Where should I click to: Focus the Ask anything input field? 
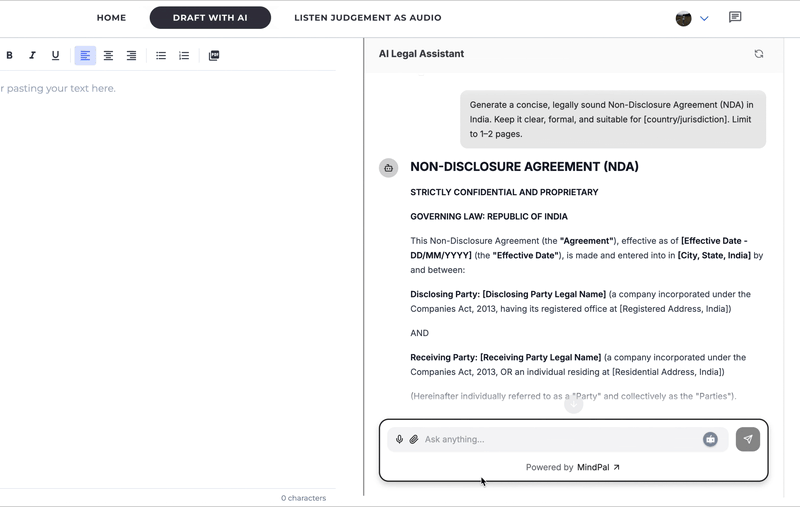[560, 439]
